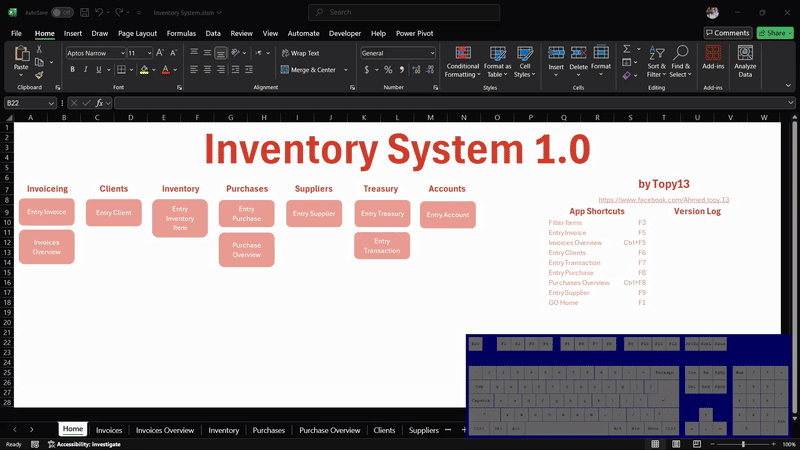Click the Entry Client button
The width and height of the screenshot is (800, 450).
114,213
